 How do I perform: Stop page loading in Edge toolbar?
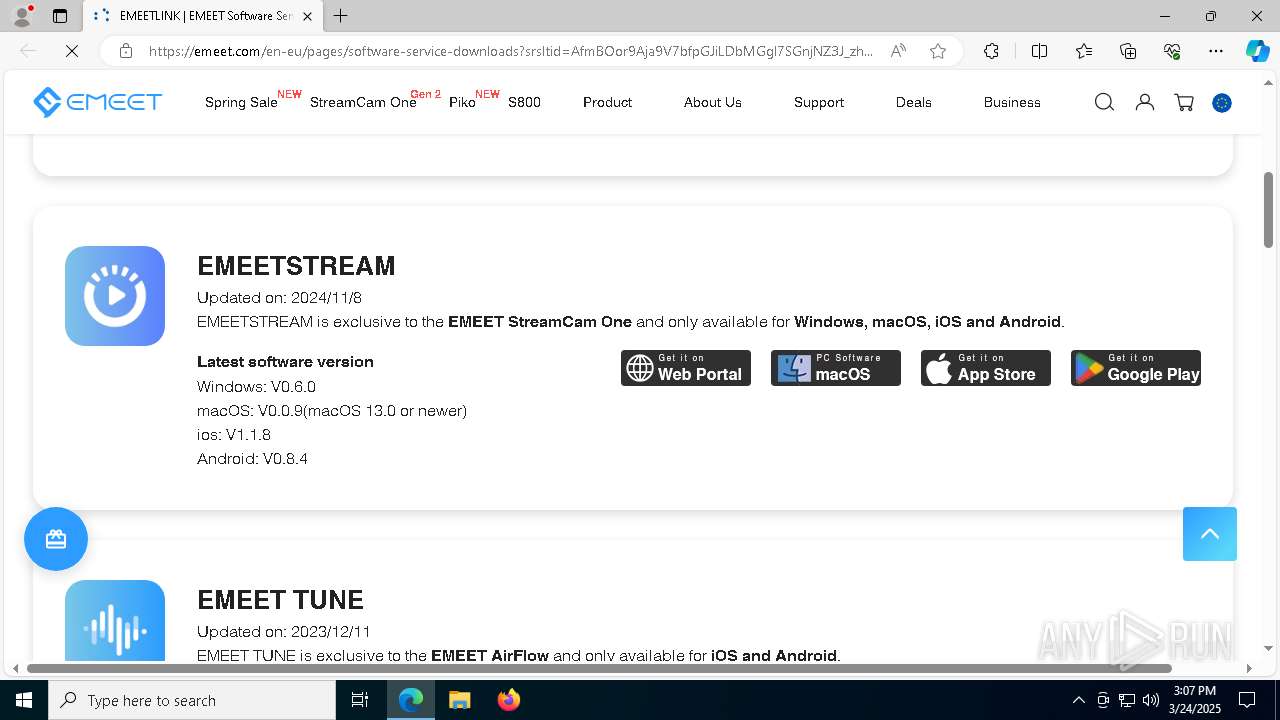tap(72, 51)
